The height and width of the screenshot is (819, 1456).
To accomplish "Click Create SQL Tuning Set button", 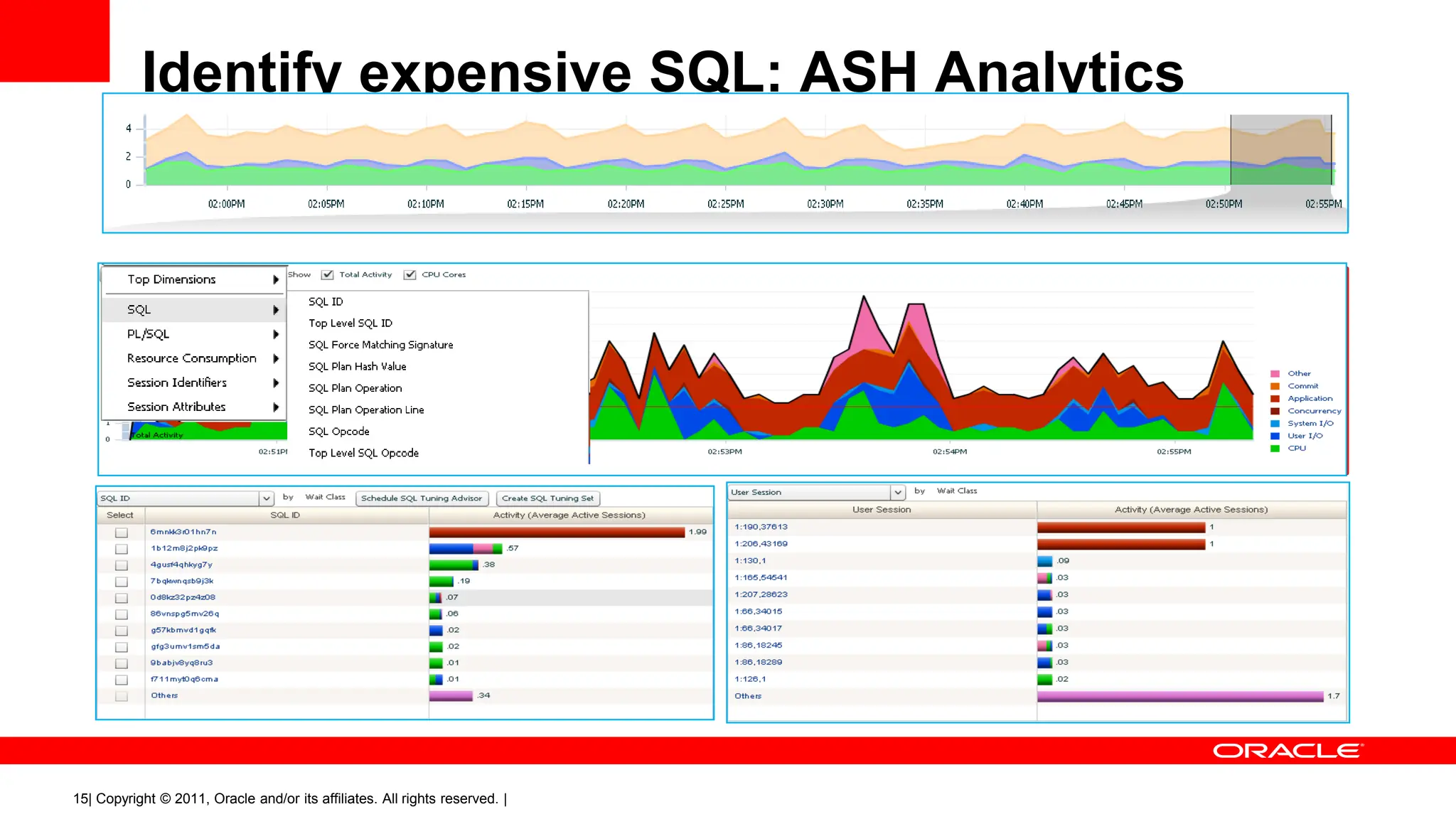I will (547, 498).
